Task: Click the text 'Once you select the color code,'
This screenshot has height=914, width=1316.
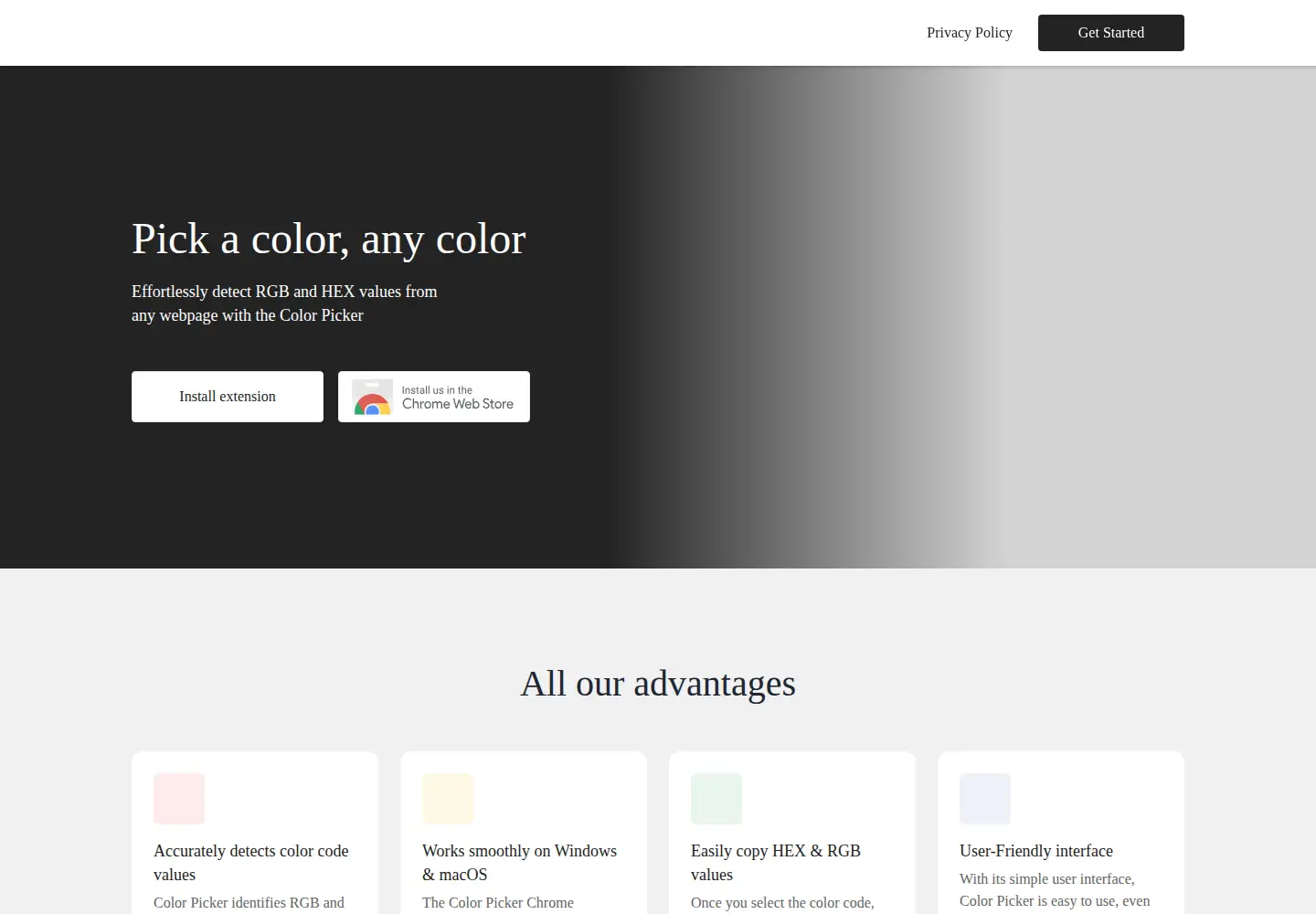Action: [x=782, y=903]
